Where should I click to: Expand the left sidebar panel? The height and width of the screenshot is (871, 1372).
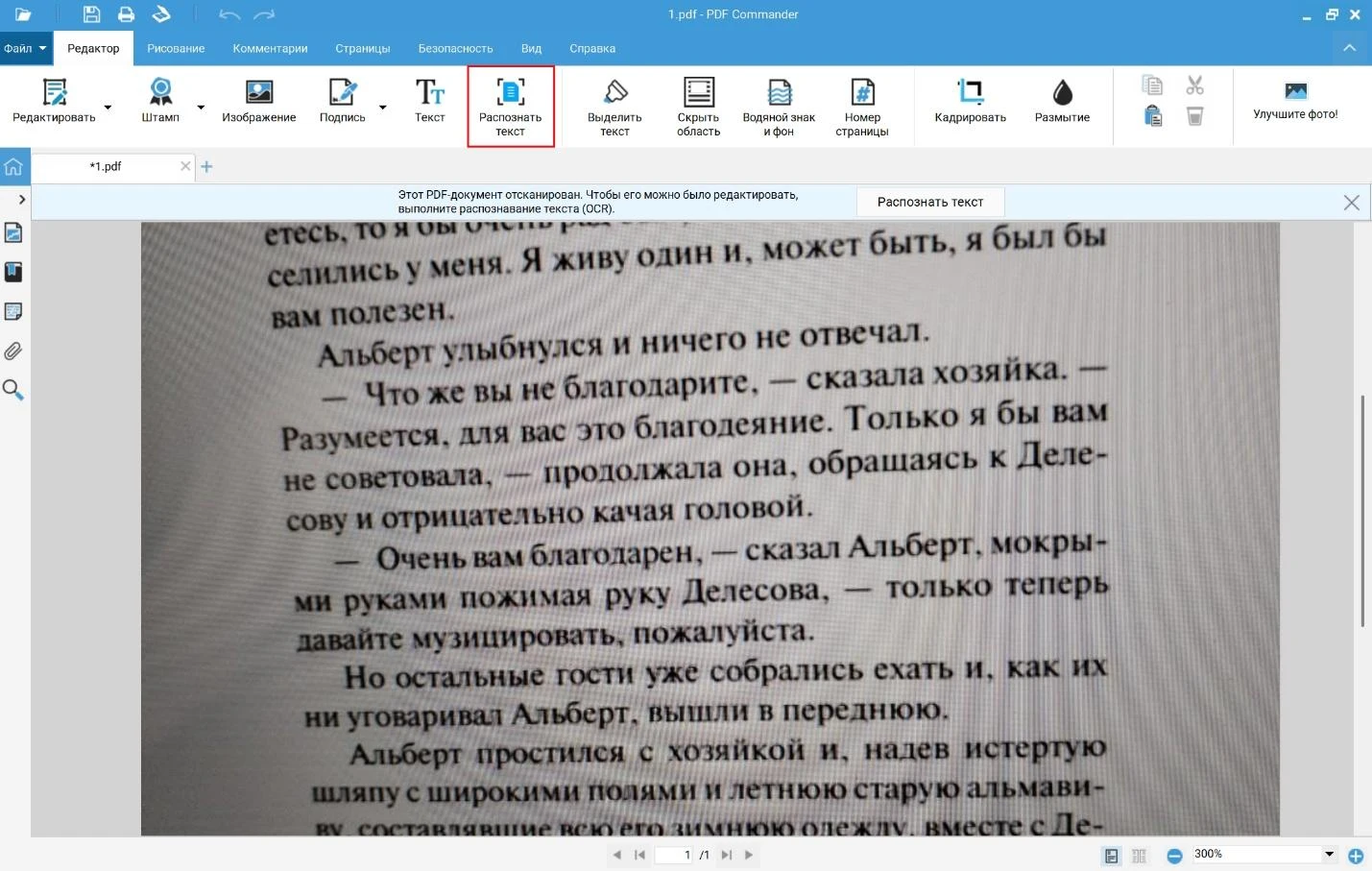coord(21,200)
